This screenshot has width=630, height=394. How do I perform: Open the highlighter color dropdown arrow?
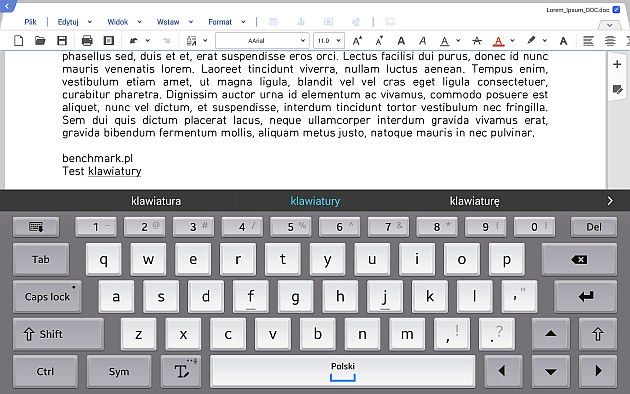[x=545, y=41]
